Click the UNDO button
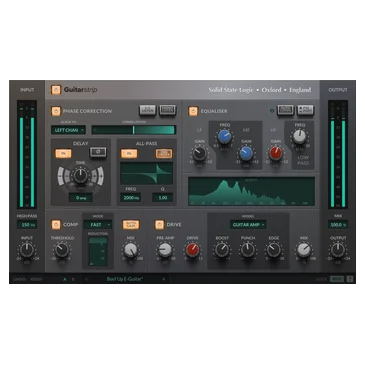 [19, 279]
